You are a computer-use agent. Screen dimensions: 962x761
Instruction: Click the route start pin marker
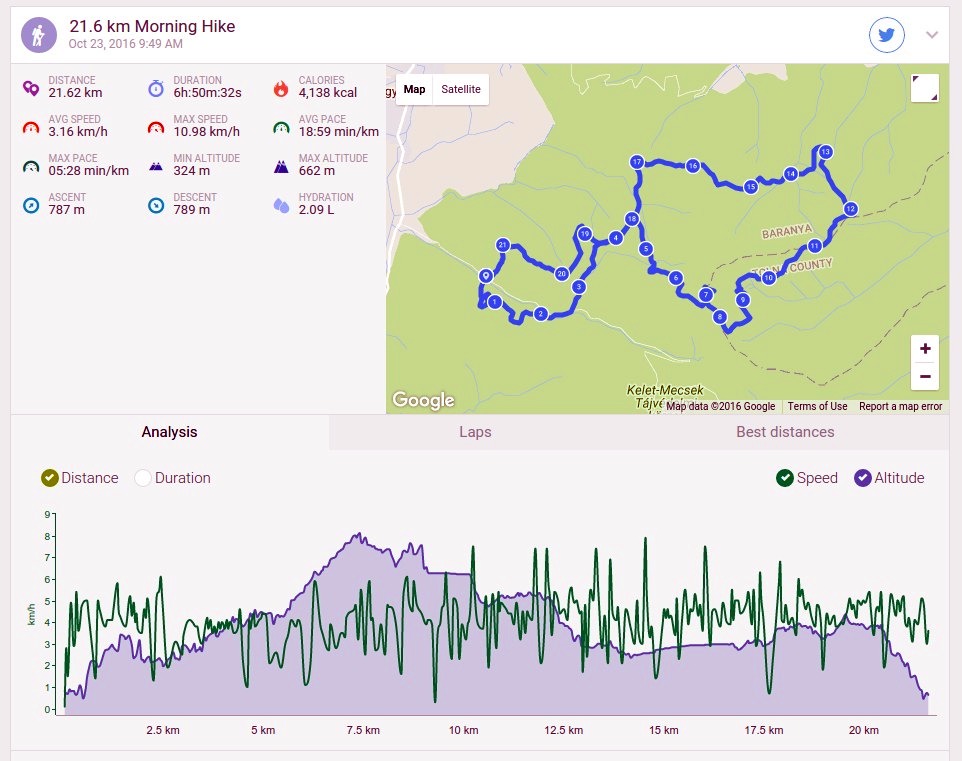click(486, 276)
